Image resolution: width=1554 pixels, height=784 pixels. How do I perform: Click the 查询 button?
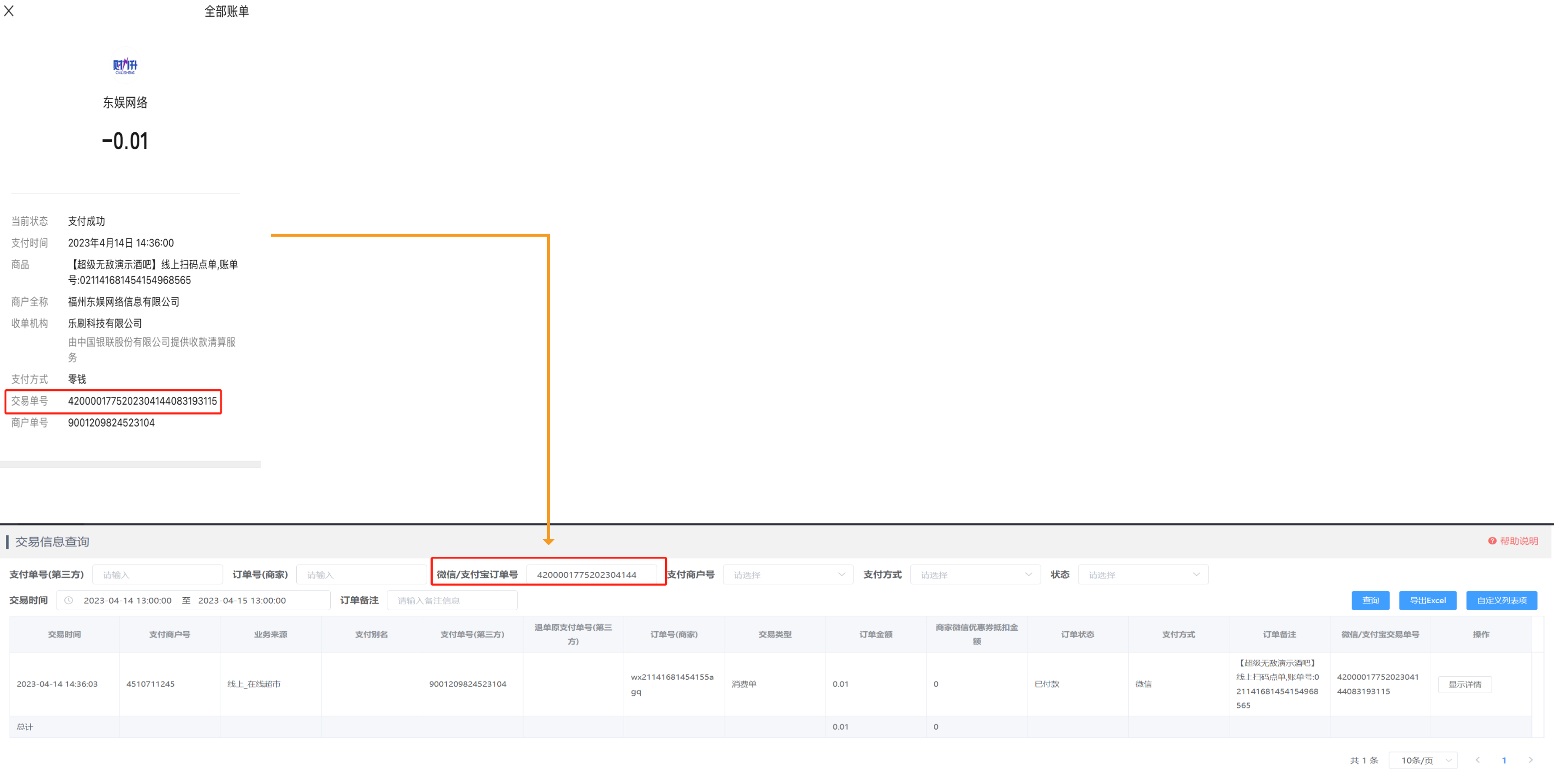[x=1370, y=600]
